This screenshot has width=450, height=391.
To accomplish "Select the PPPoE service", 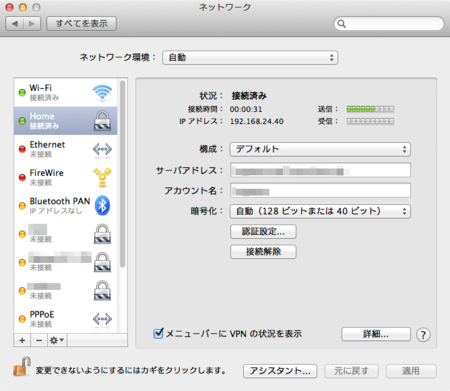I will pos(66,319).
